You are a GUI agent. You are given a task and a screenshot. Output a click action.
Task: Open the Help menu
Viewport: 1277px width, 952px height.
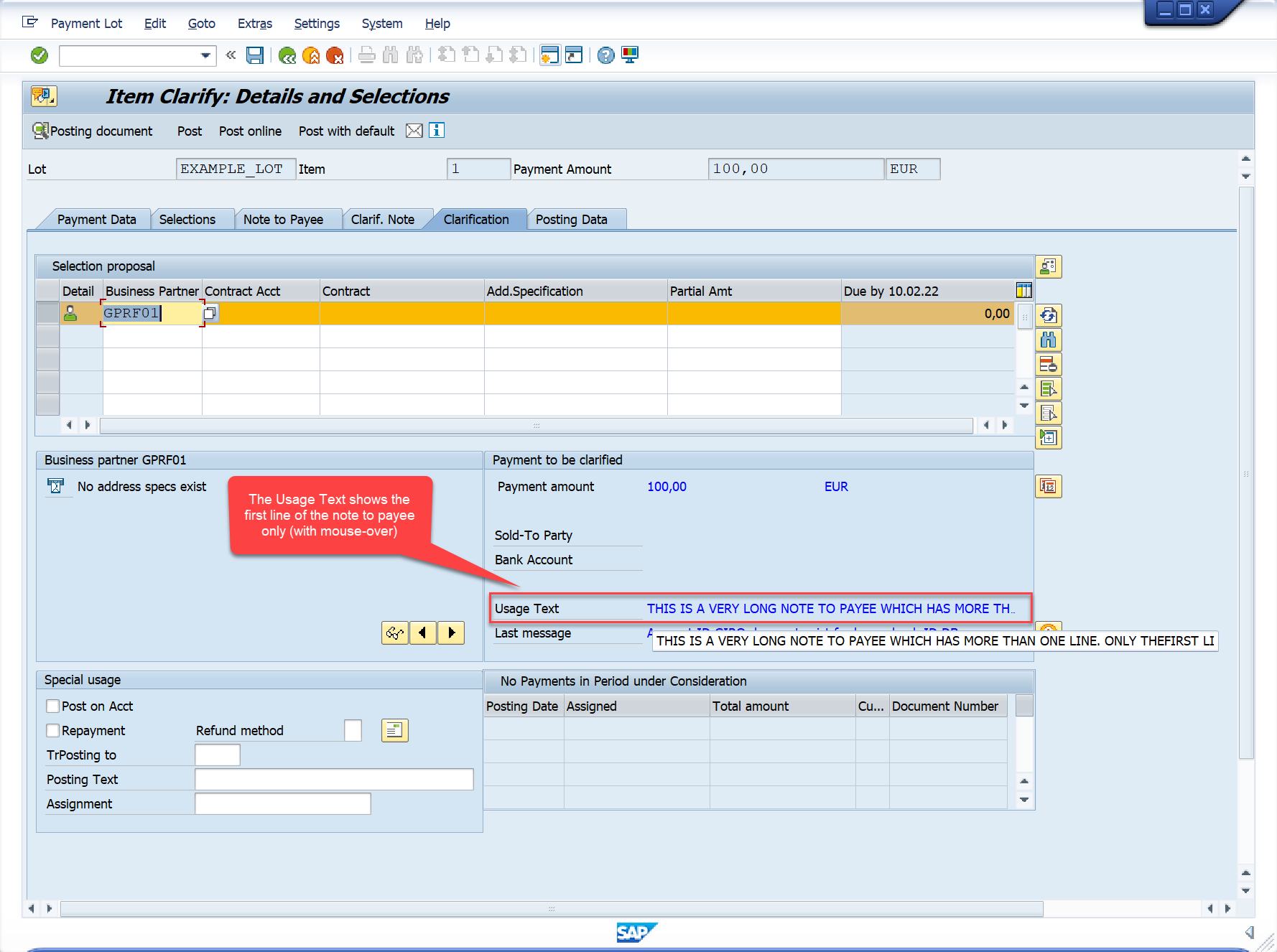click(x=437, y=24)
